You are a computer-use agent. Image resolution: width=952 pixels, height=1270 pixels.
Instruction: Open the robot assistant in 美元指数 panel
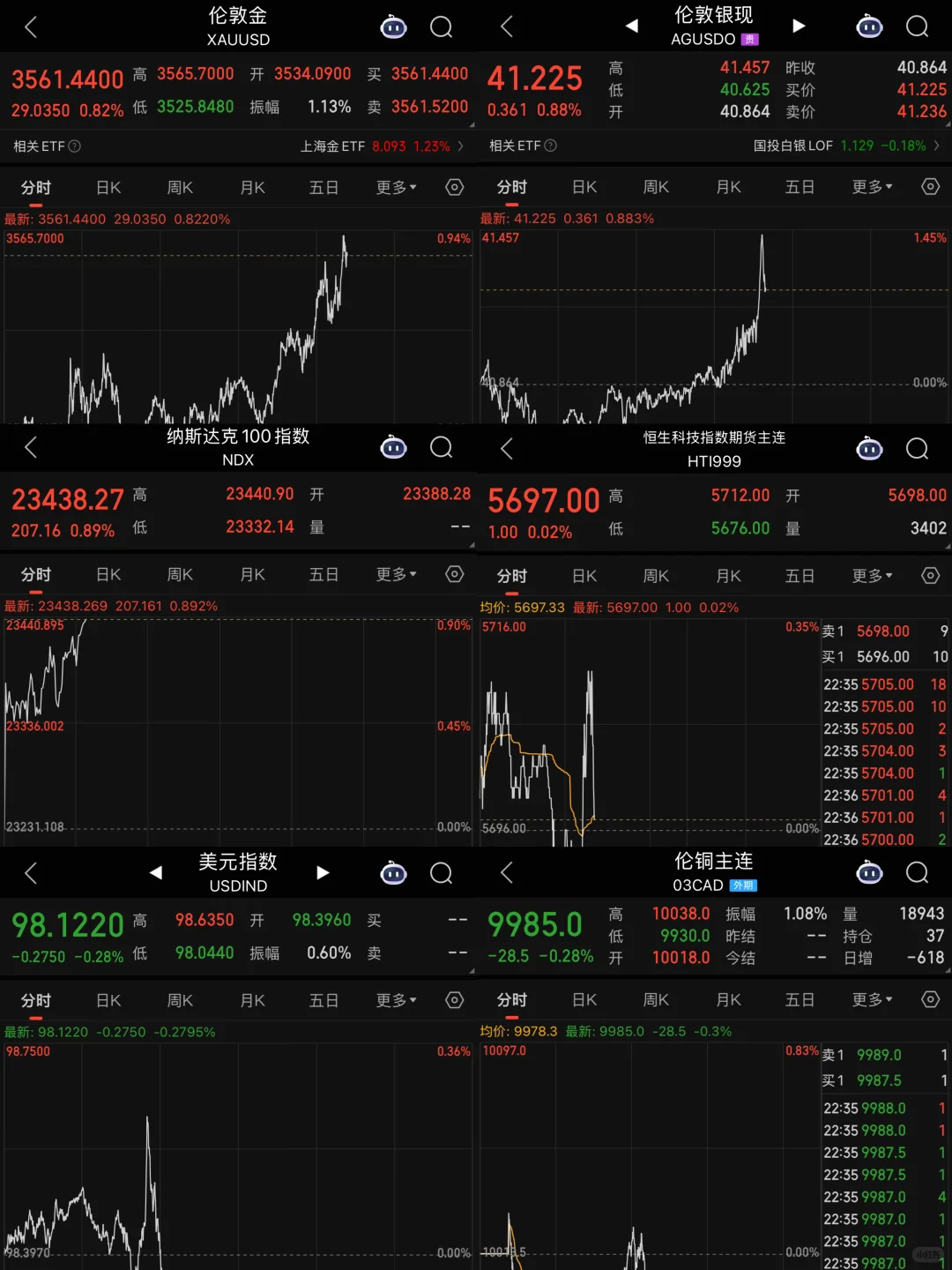pyautogui.click(x=393, y=873)
